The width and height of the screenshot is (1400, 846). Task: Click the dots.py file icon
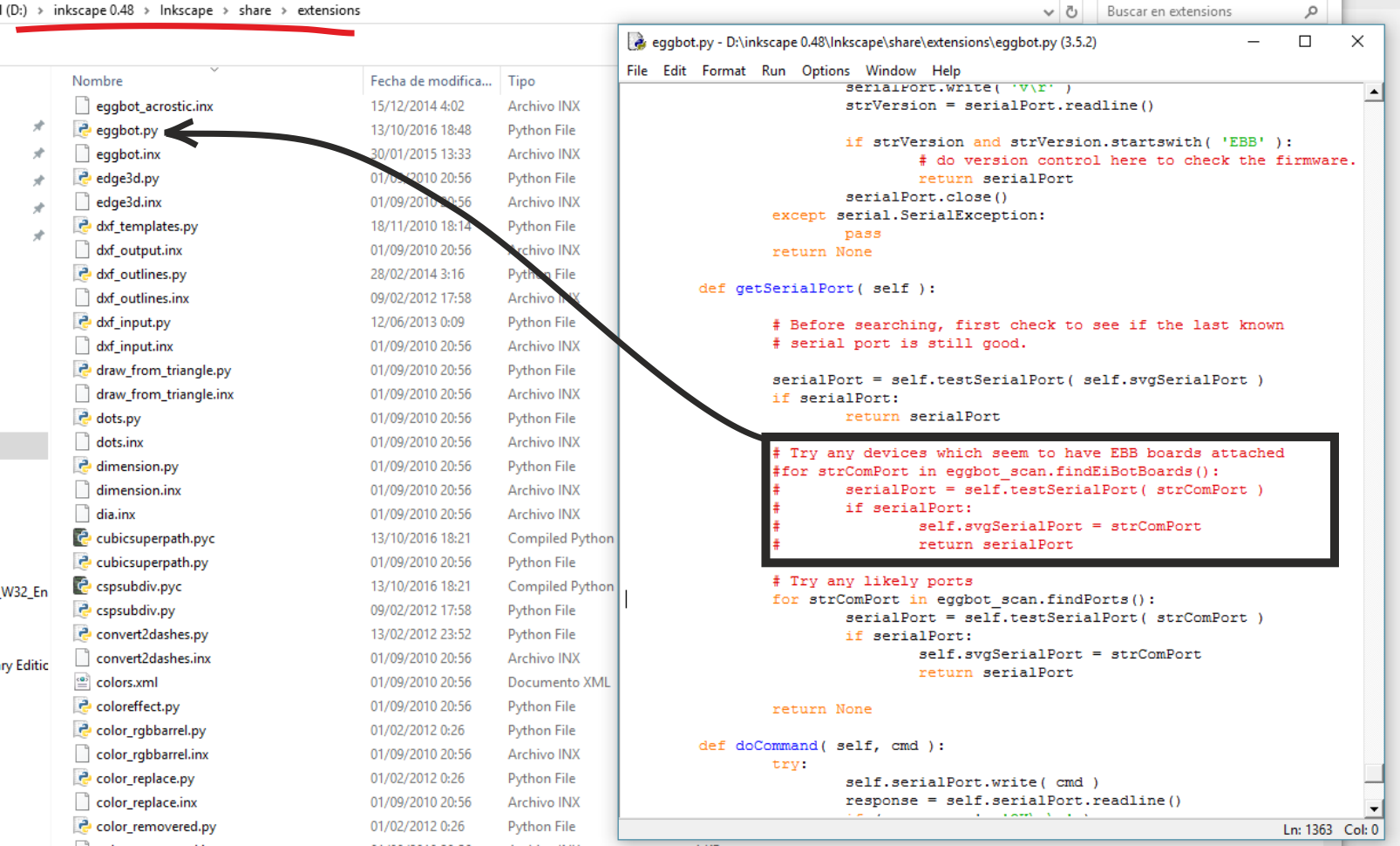point(82,419)
